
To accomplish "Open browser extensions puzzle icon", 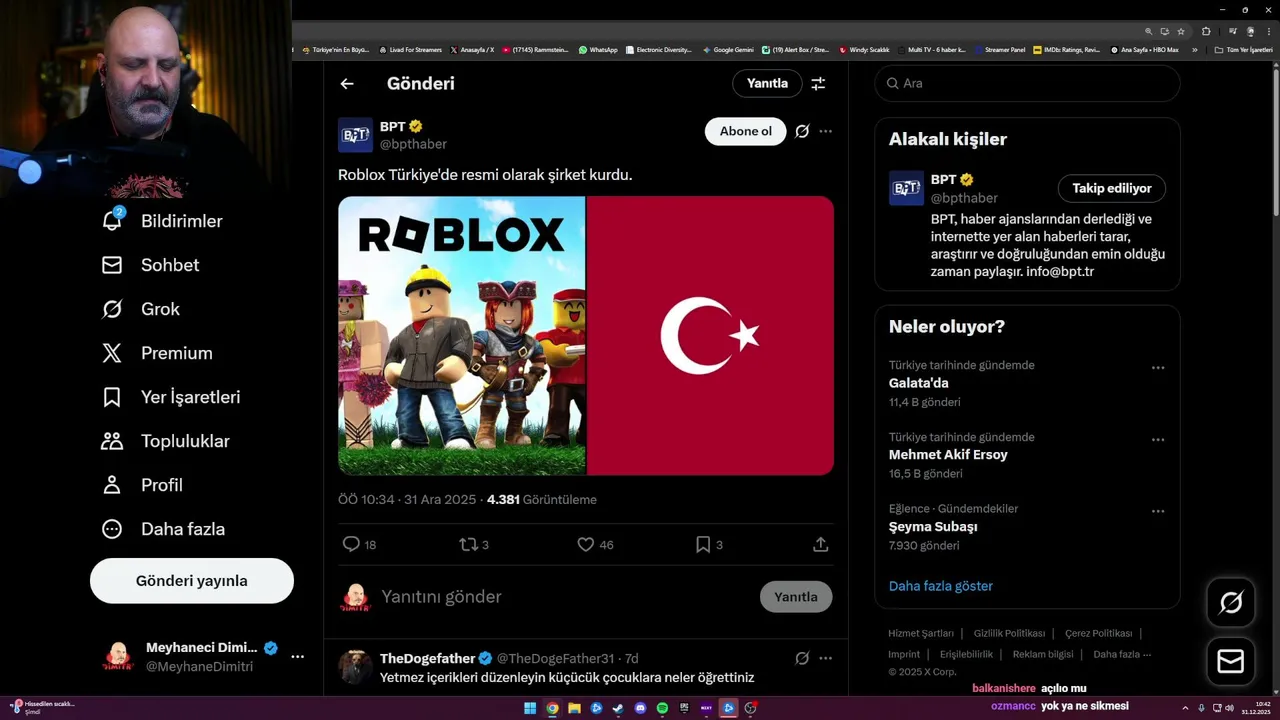I will [1206, 31].
